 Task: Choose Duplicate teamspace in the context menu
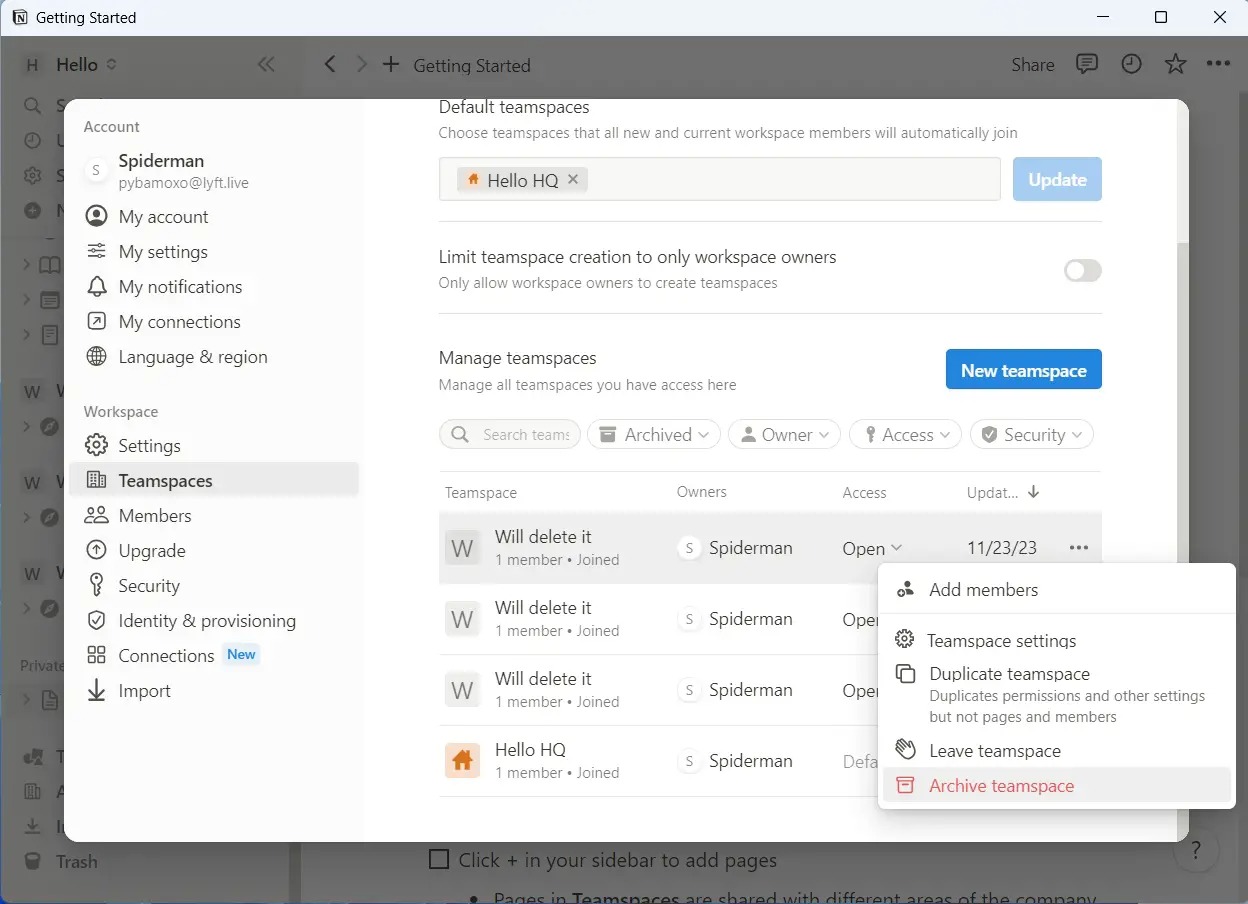tap(1009, 673)
